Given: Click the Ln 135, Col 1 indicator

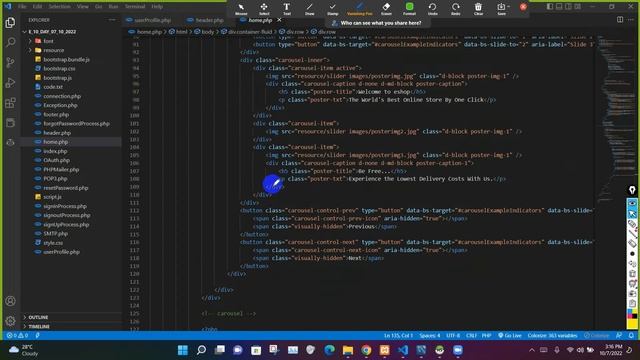Looking at the screenshot, I should pyautogui.click(x=398, y=336).
